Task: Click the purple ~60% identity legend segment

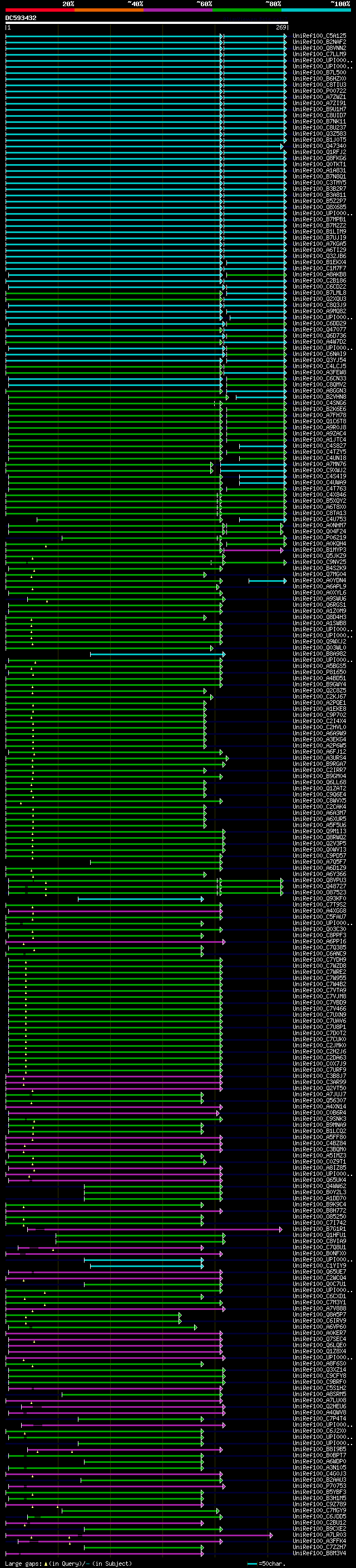Action: (179, 10)
